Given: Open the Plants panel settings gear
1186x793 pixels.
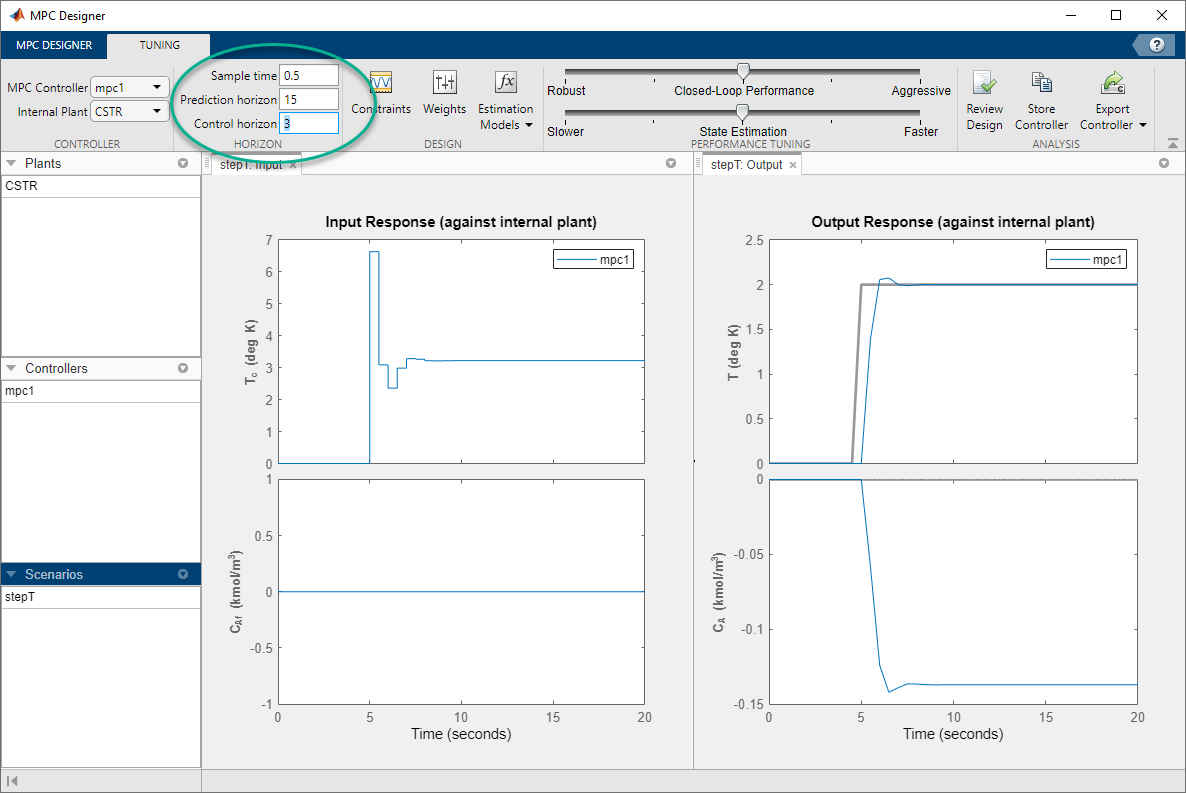Looking at the screenshot, I should [183, 163].
